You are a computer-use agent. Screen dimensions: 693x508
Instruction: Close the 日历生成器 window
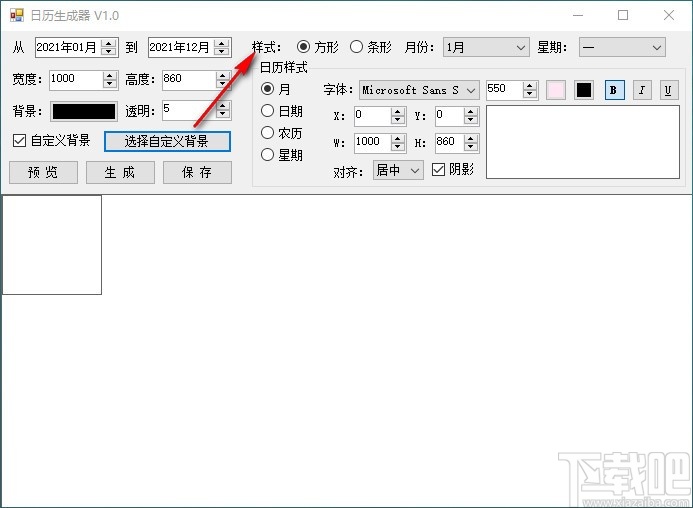(669, 15)
